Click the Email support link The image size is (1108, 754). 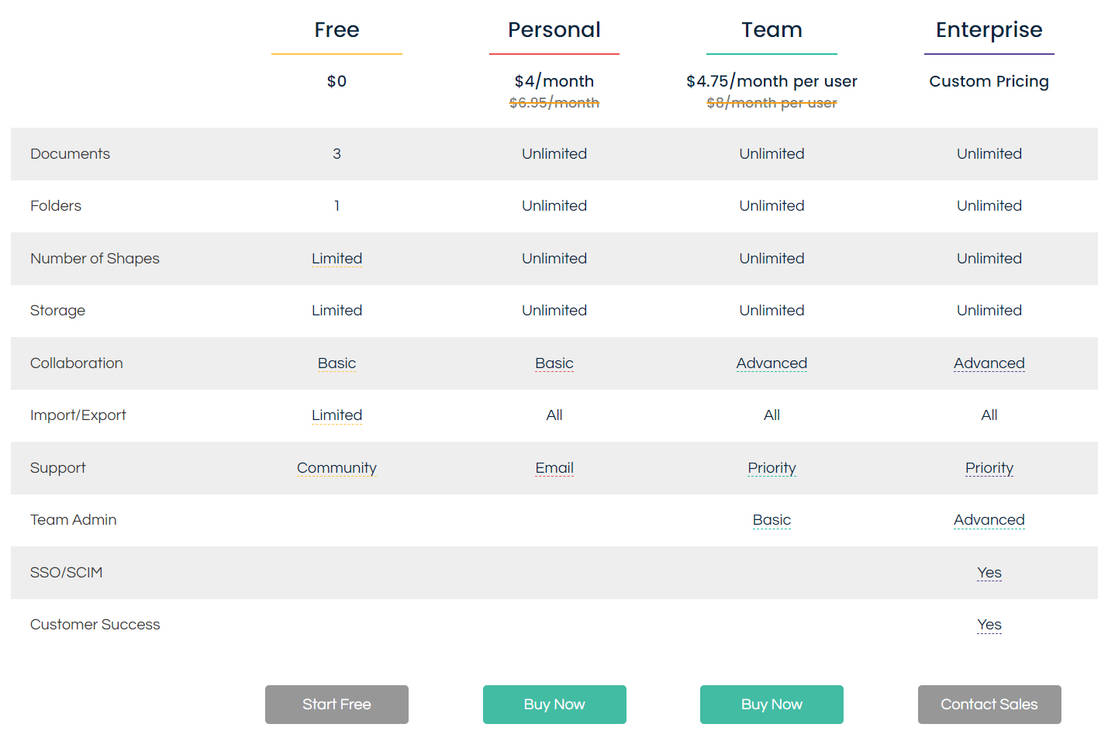click(x=554, y=468)
